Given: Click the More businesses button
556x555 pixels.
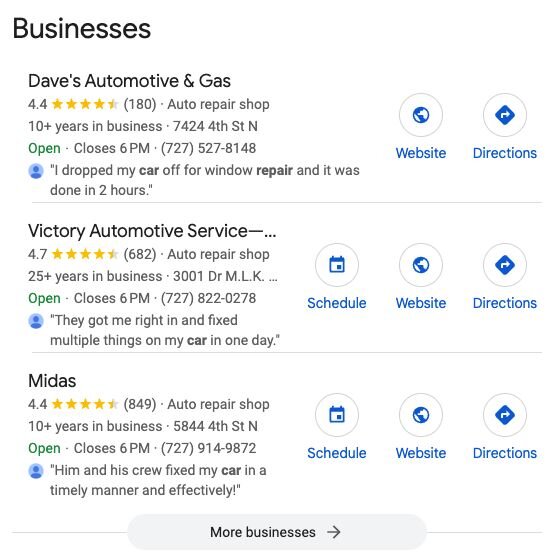Looking at the screenshot, I should pyautogui.click(x=277, y=532).
